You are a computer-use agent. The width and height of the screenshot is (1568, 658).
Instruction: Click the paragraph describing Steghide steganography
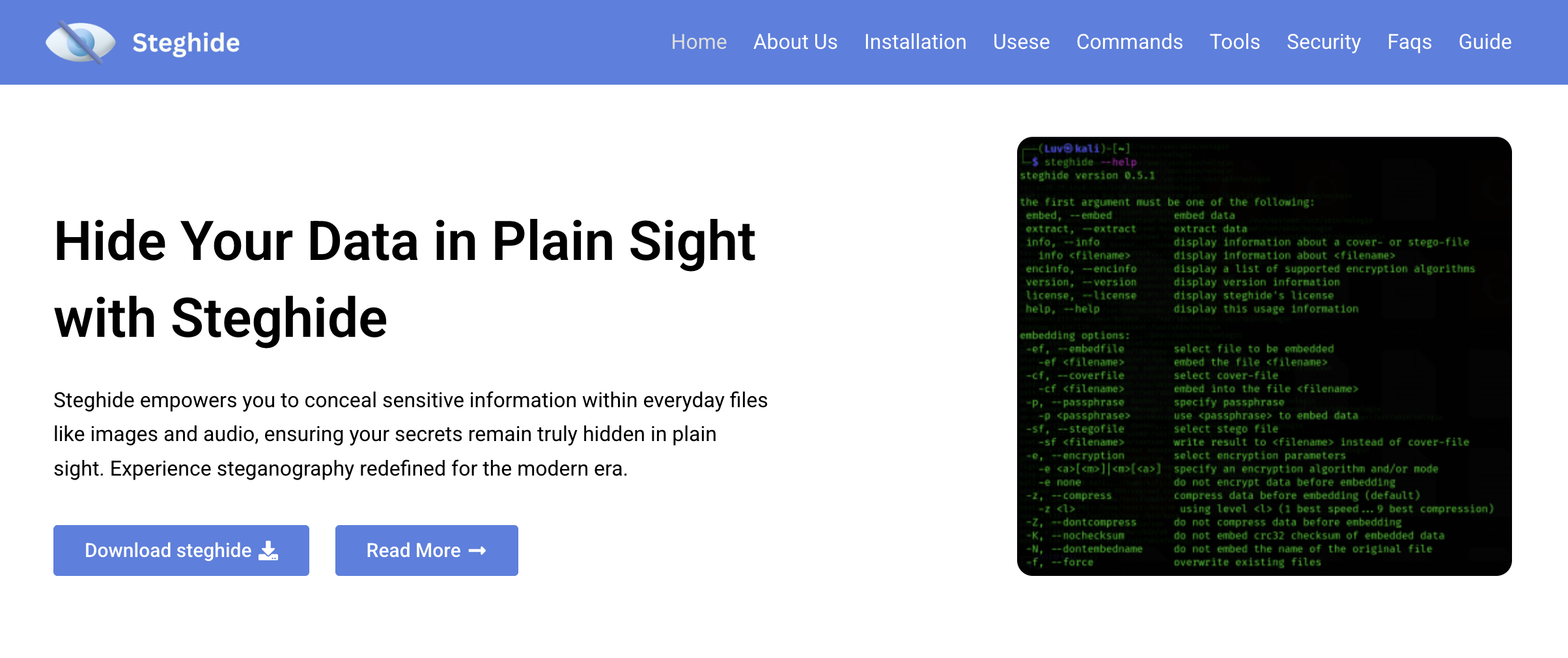[410, 434]
